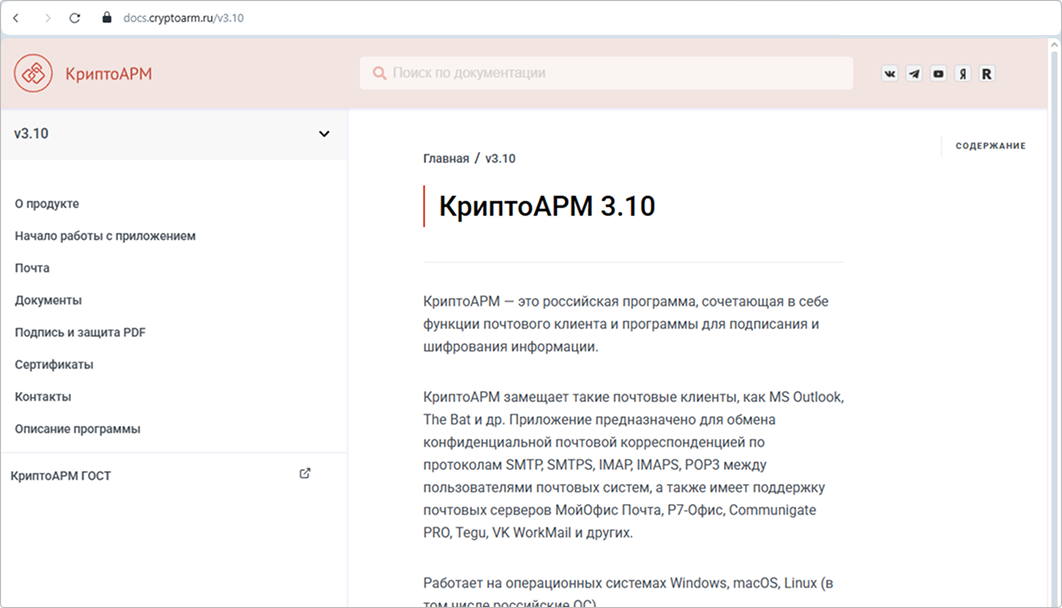
Task: Follow the 'КриптоАРМ ГОСТ' link
Action: [x=61, y=476]
